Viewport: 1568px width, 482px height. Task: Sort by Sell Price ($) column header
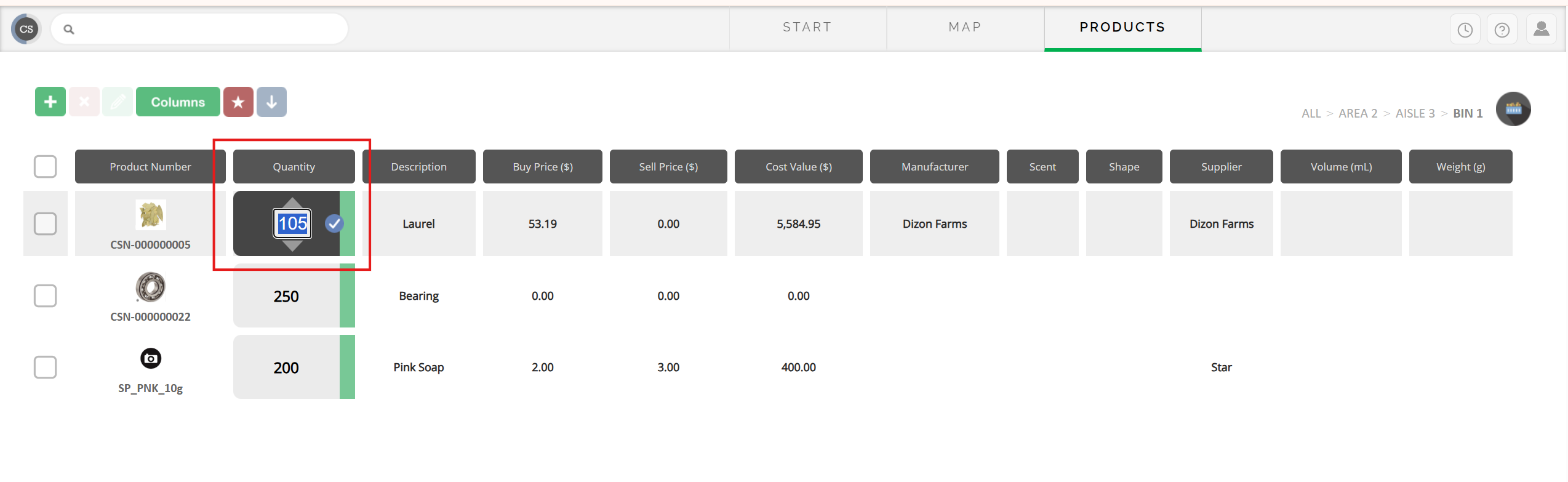(668, 167)
